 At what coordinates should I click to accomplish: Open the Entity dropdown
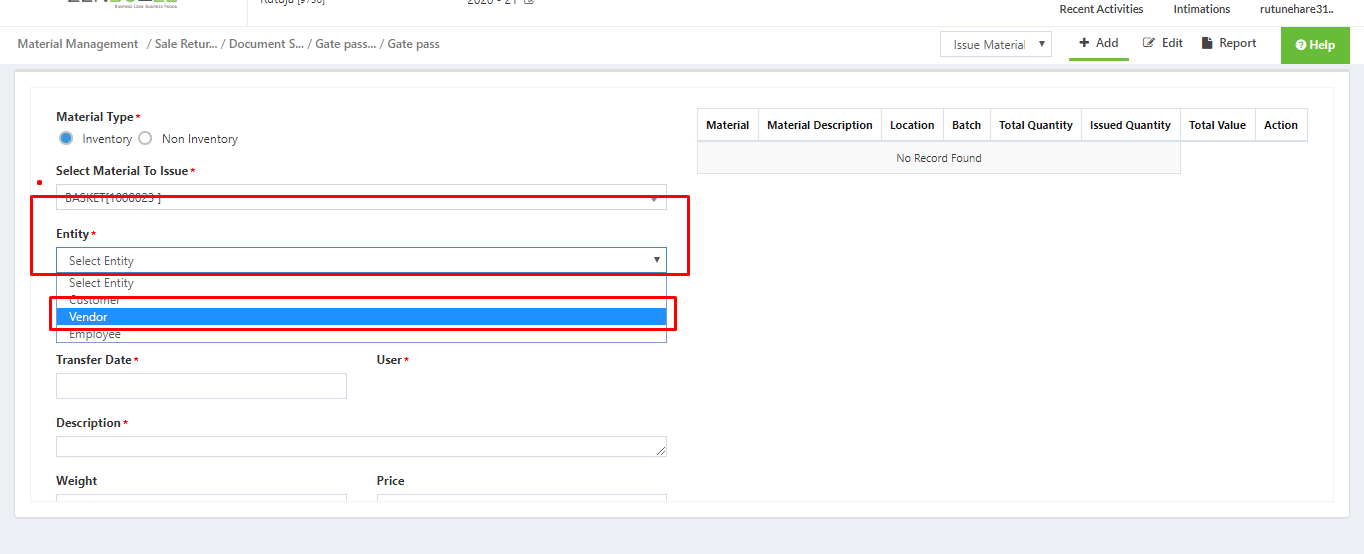coord(361,260)
